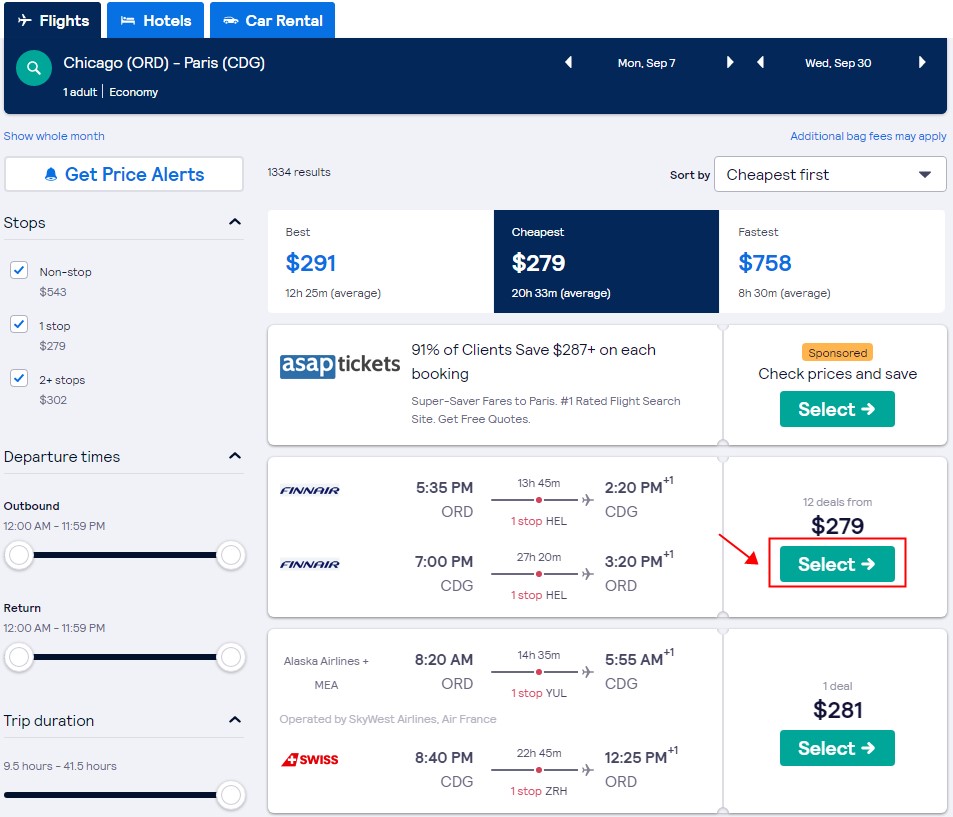The width and height of the screenshot is (953, 817).
Task: Click 1 stop YUL layover text
Action: pyautogui.click(x=538, y=693)
